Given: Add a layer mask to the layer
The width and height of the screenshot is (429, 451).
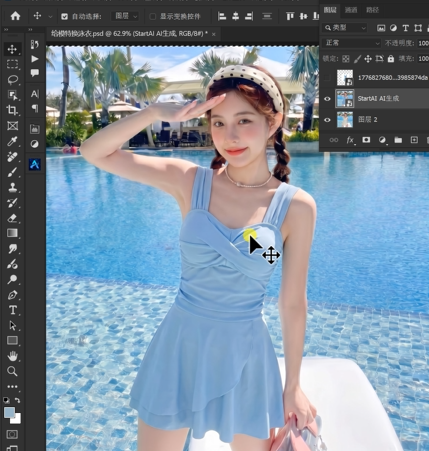Looking at the screenshot, I should (366, 140).
